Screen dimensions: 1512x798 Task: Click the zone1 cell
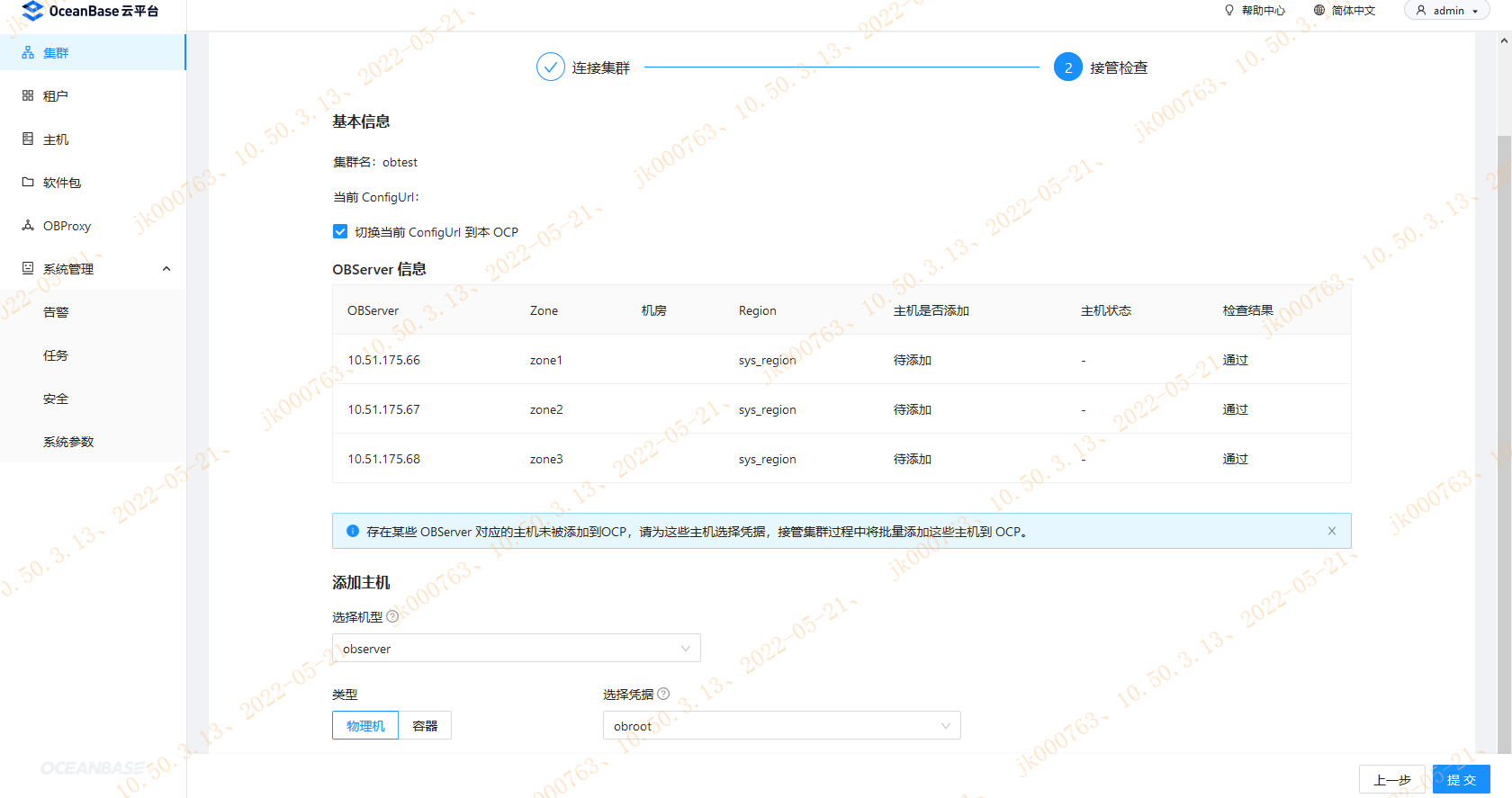coord(546,360)
